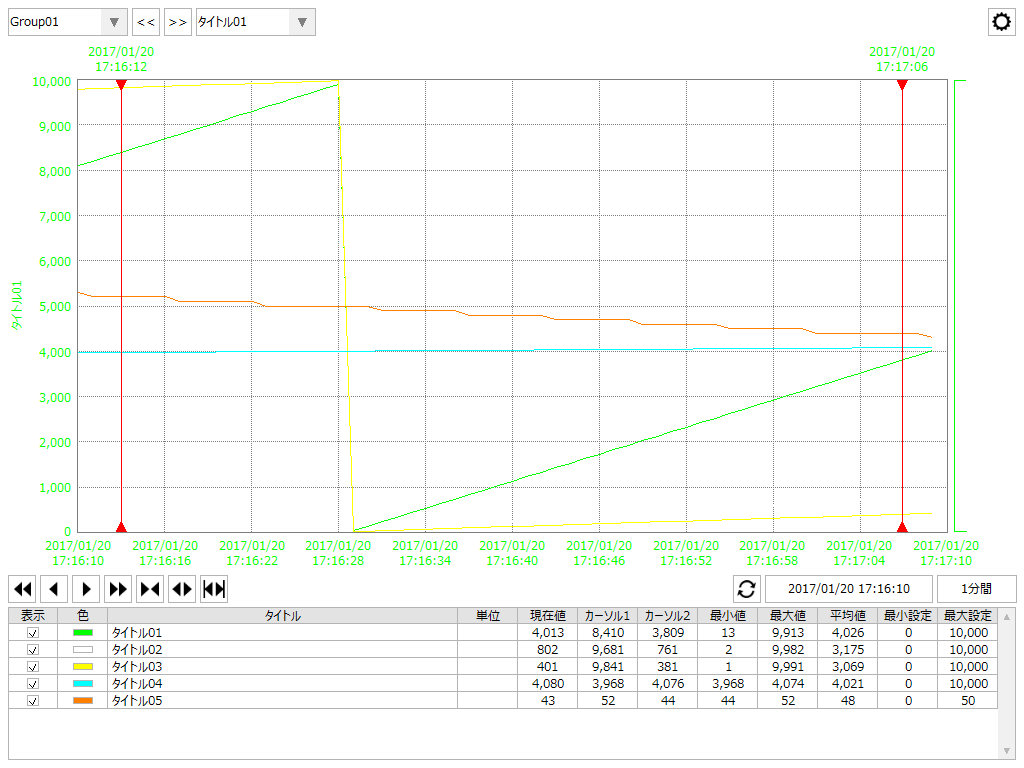Hide the タイトル05 series via its checkbox

(33, 701)
